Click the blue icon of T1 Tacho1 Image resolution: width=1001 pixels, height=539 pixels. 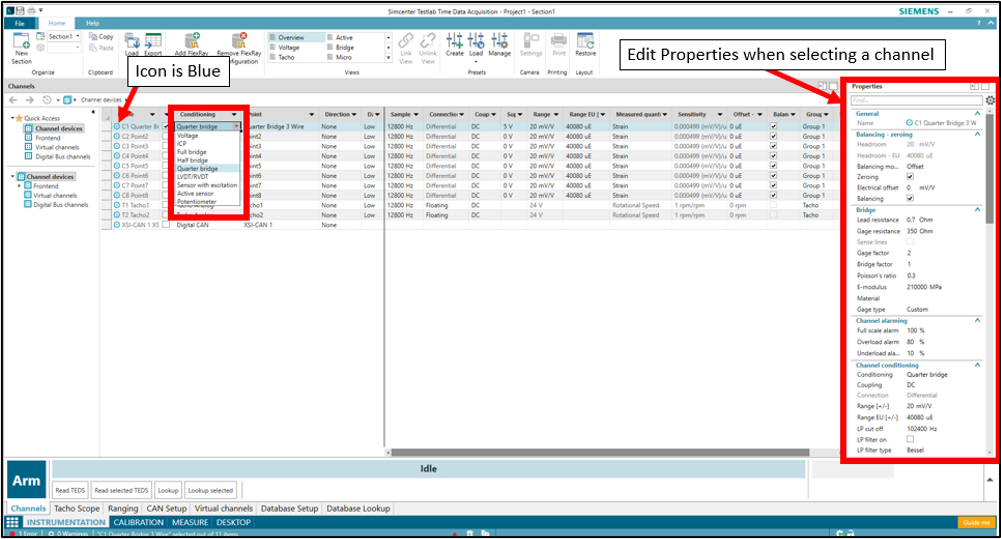pyautogui.click(x=117, y=205)
